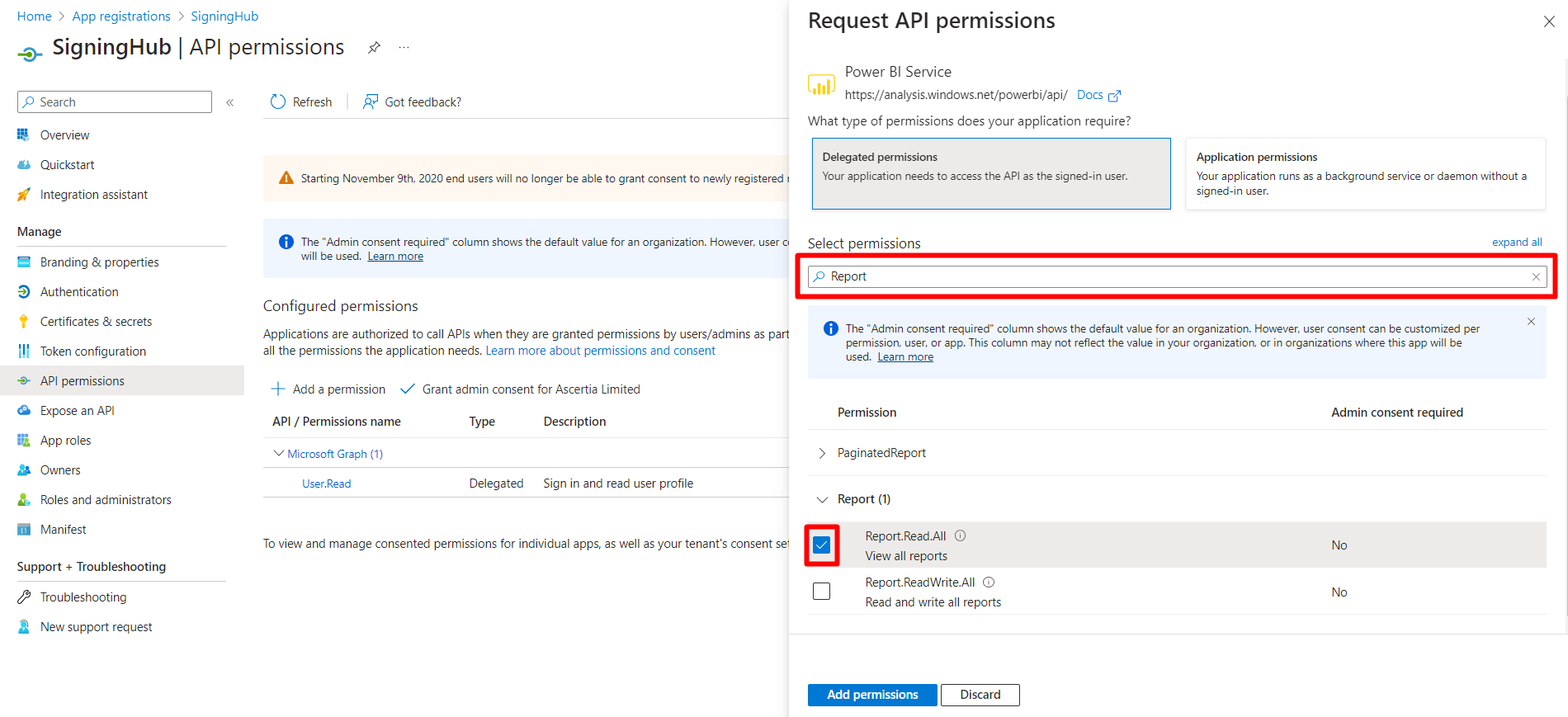Click Learn more link in panel info banner
Viewport: 1568px width, 717px height.
[905, 357]
